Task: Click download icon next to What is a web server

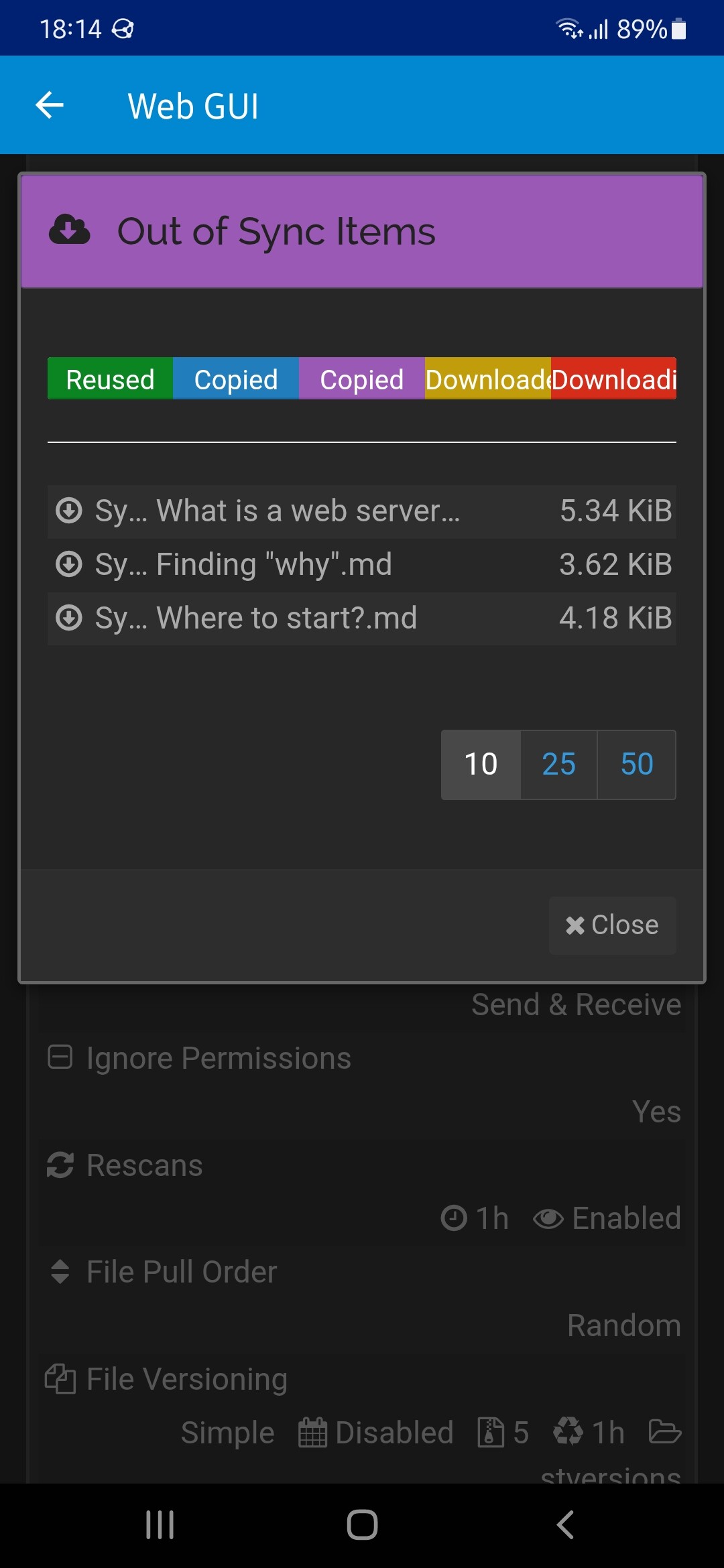Action: 68,511
